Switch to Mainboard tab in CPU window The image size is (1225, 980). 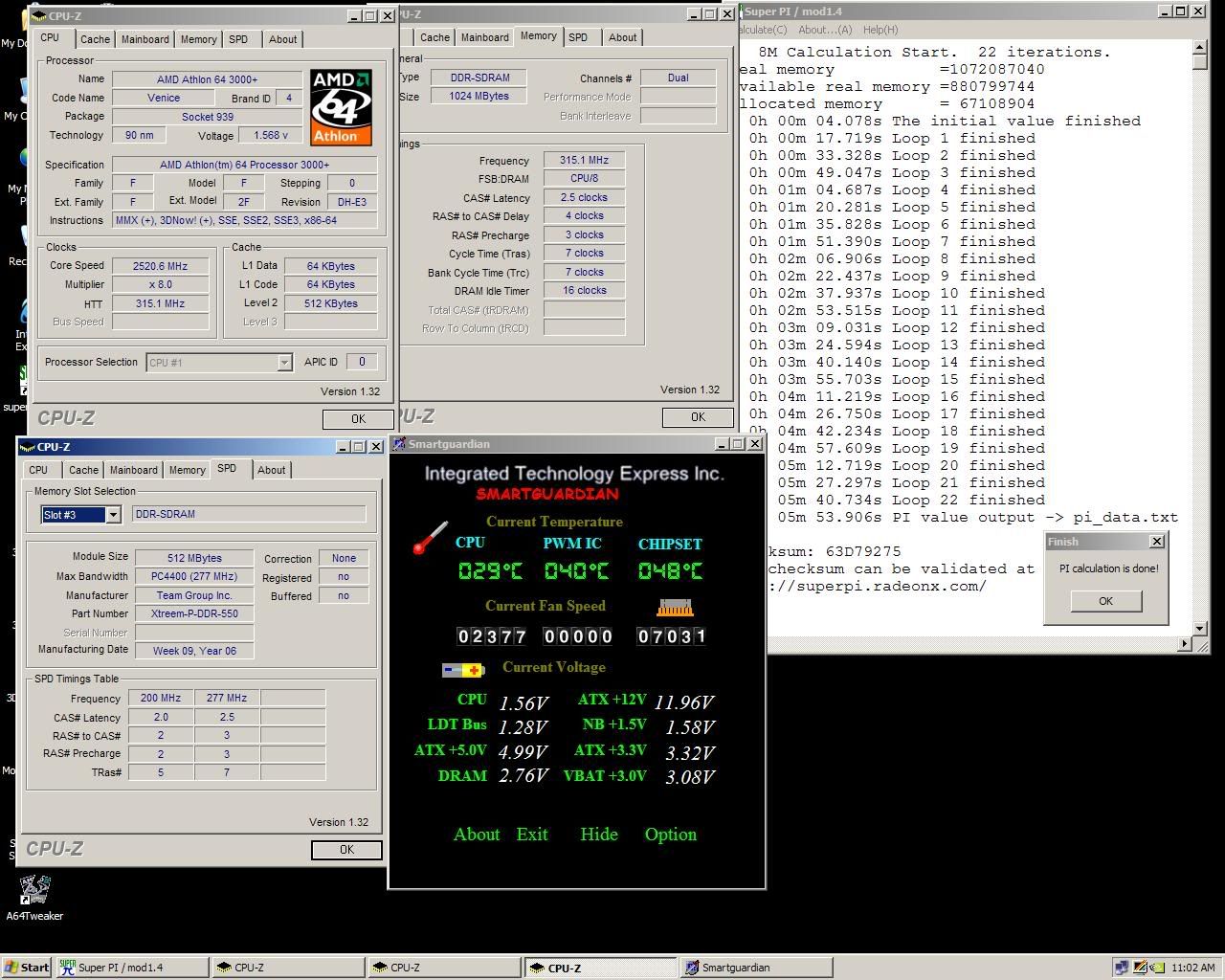click(145, 39)
